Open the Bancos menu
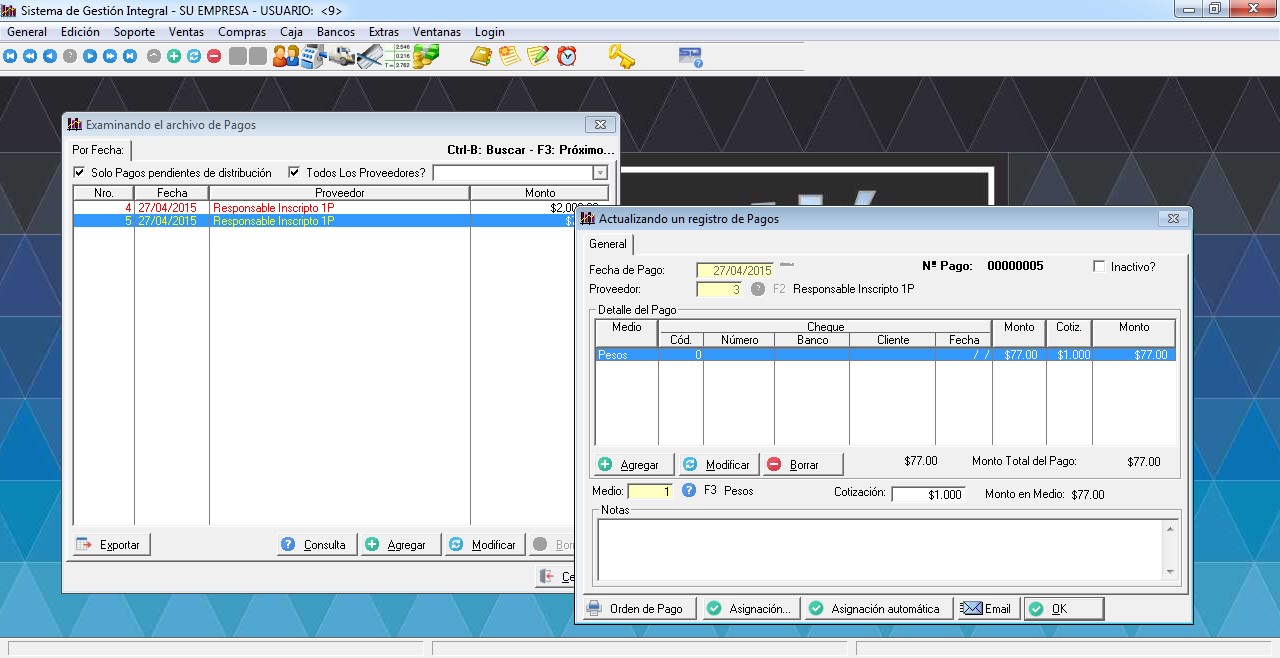Viewport: 1280px width, 658px height. [335, 32]
